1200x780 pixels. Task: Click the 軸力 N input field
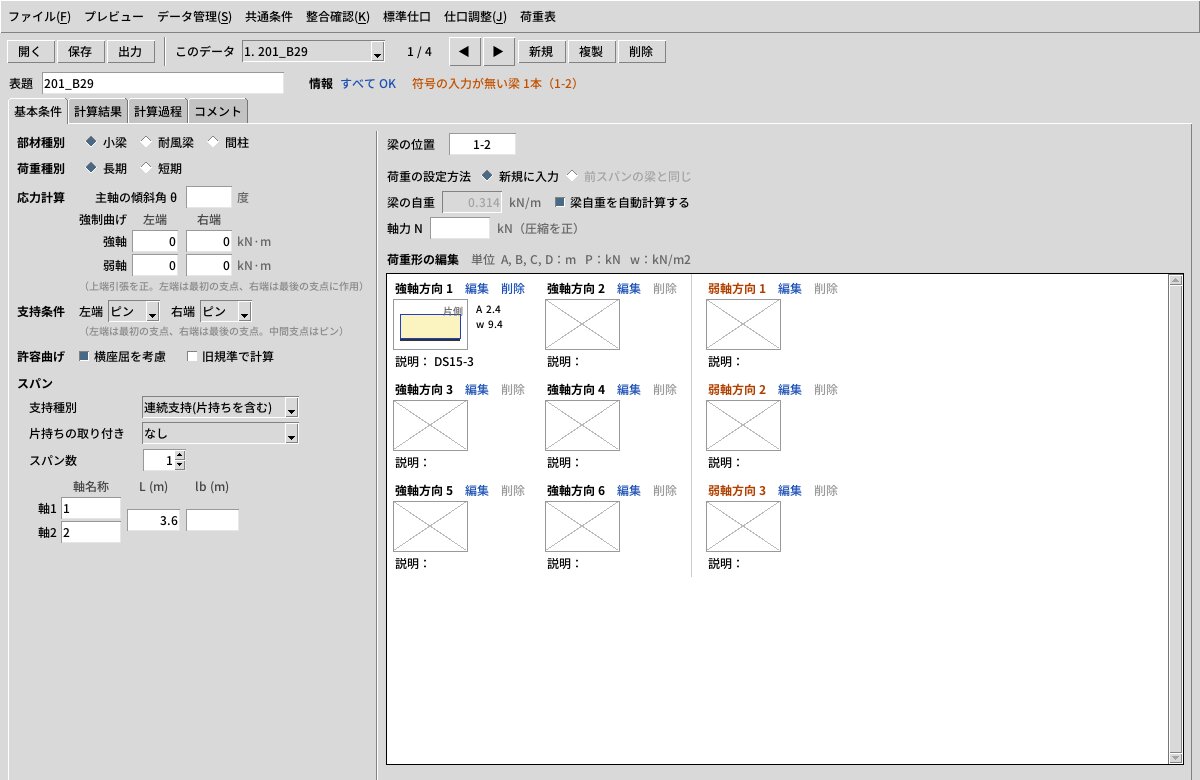460,228
